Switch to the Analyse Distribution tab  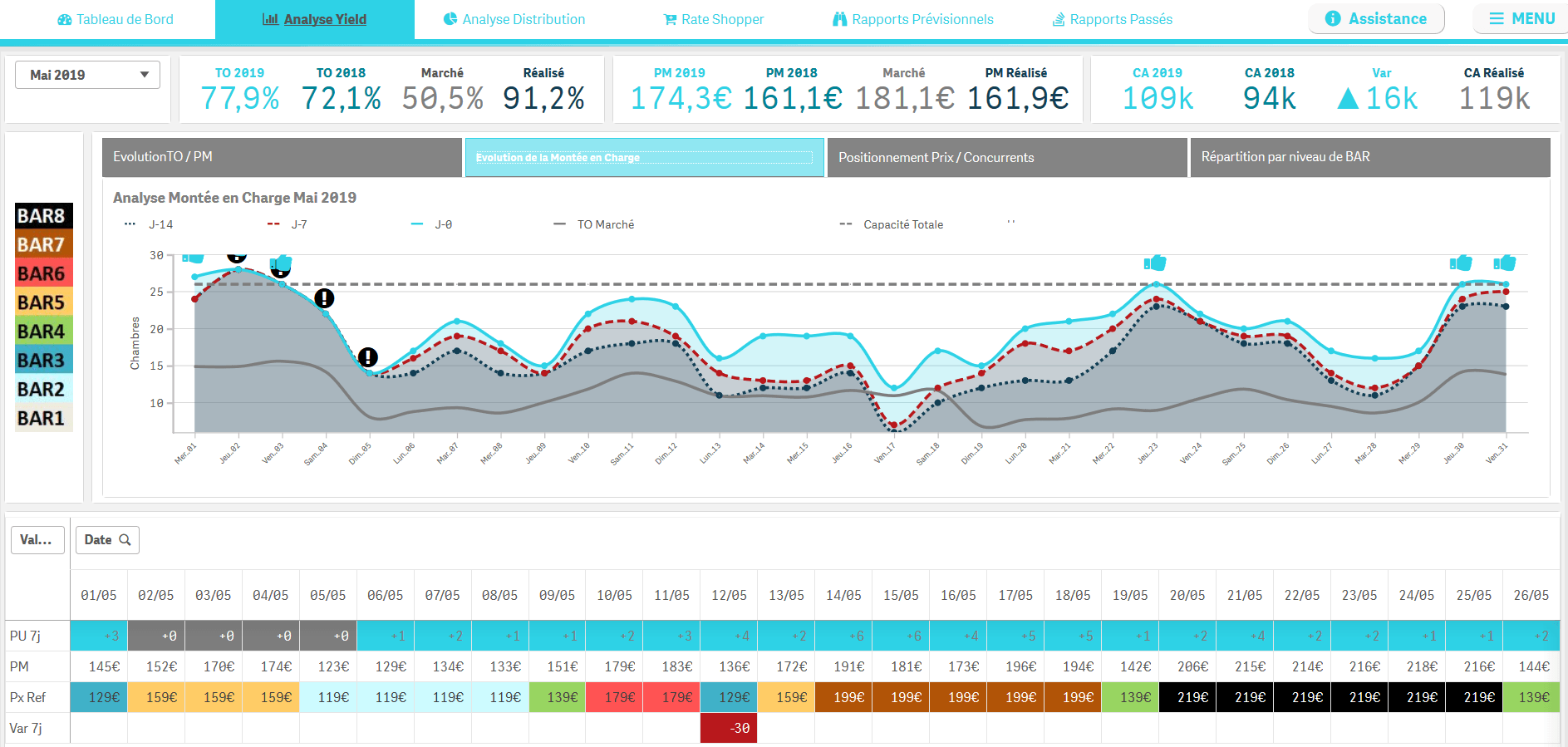tap(514, 19)
